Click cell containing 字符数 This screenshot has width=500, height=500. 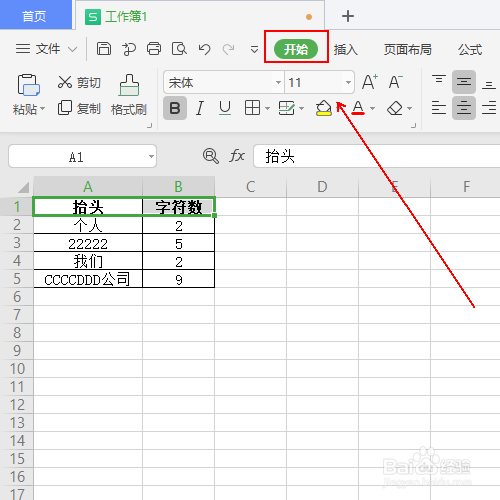[x=179, y=207]
